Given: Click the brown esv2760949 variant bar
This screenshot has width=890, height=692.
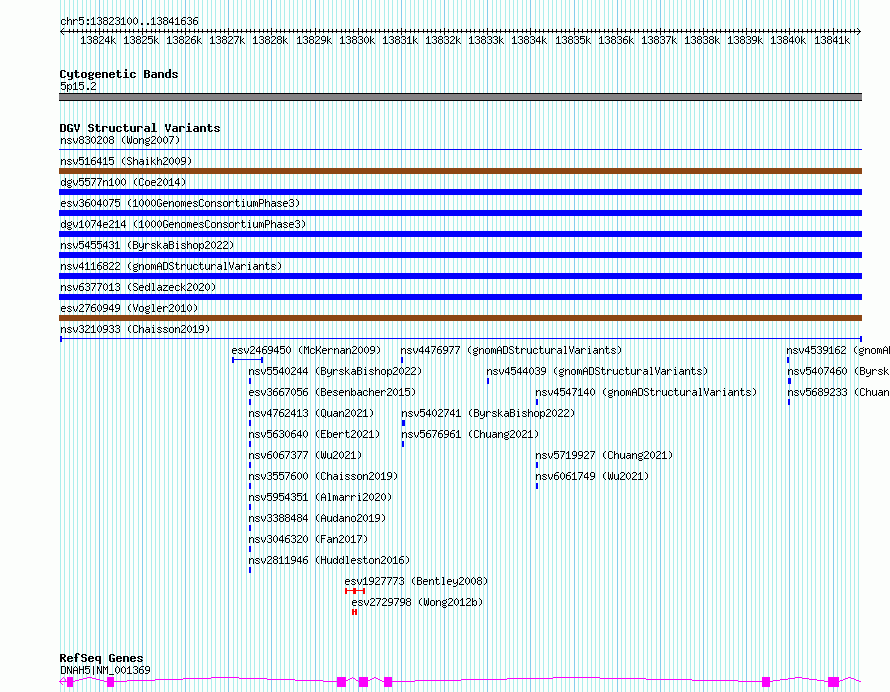Looking at the screenshot, I should [460, 318].
